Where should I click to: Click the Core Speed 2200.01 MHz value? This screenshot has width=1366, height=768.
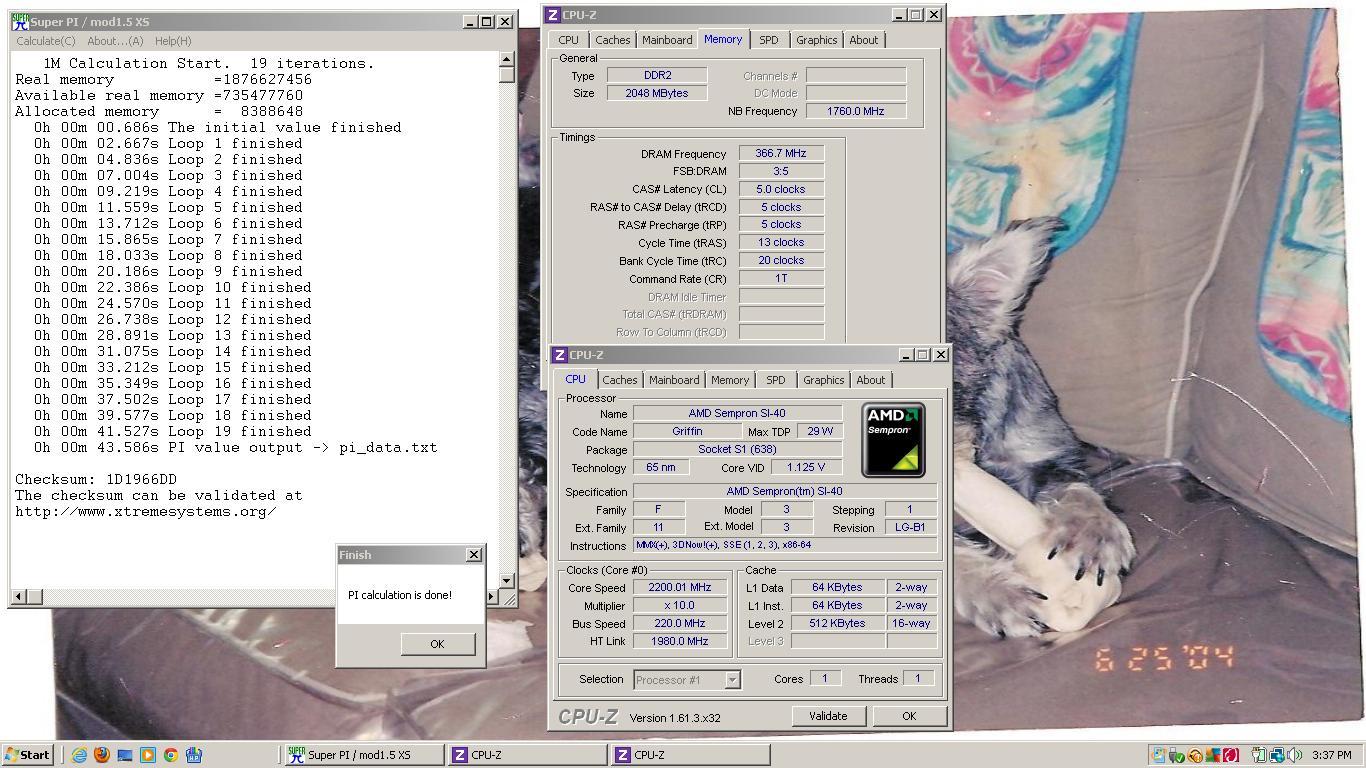680,588
